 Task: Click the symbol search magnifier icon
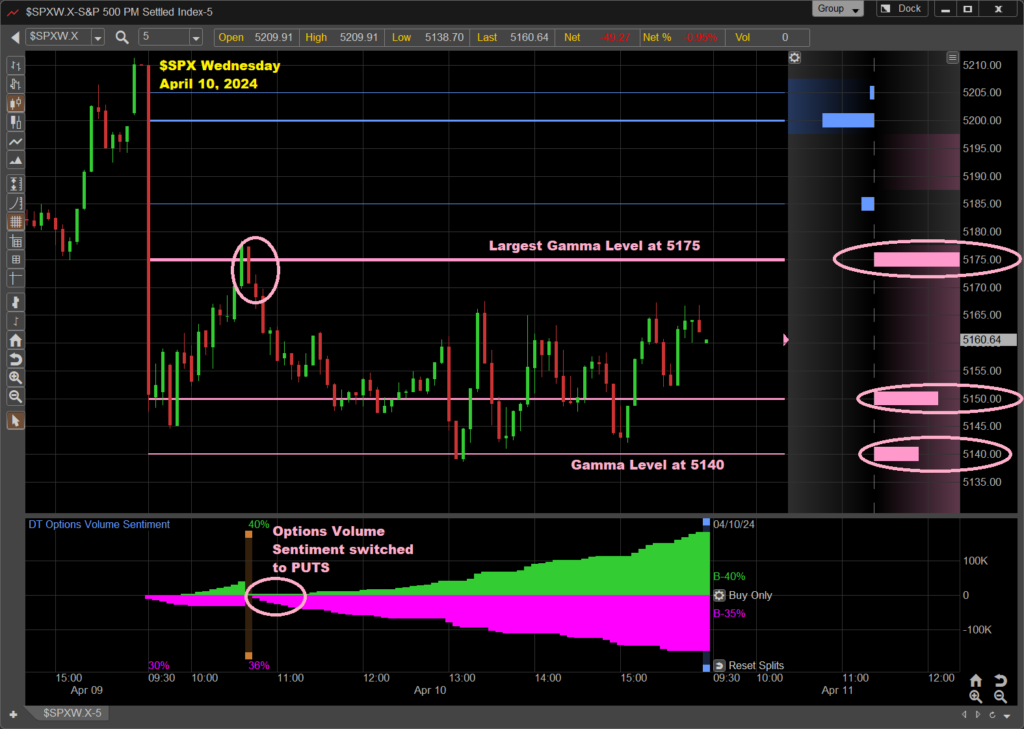coord(122,37)
